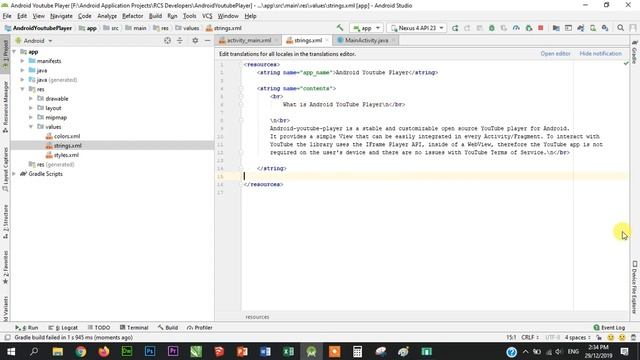This screenshot has height=360, width=640.
Task: Click the Debug app bug icon
Action: (x=492, y=28)
